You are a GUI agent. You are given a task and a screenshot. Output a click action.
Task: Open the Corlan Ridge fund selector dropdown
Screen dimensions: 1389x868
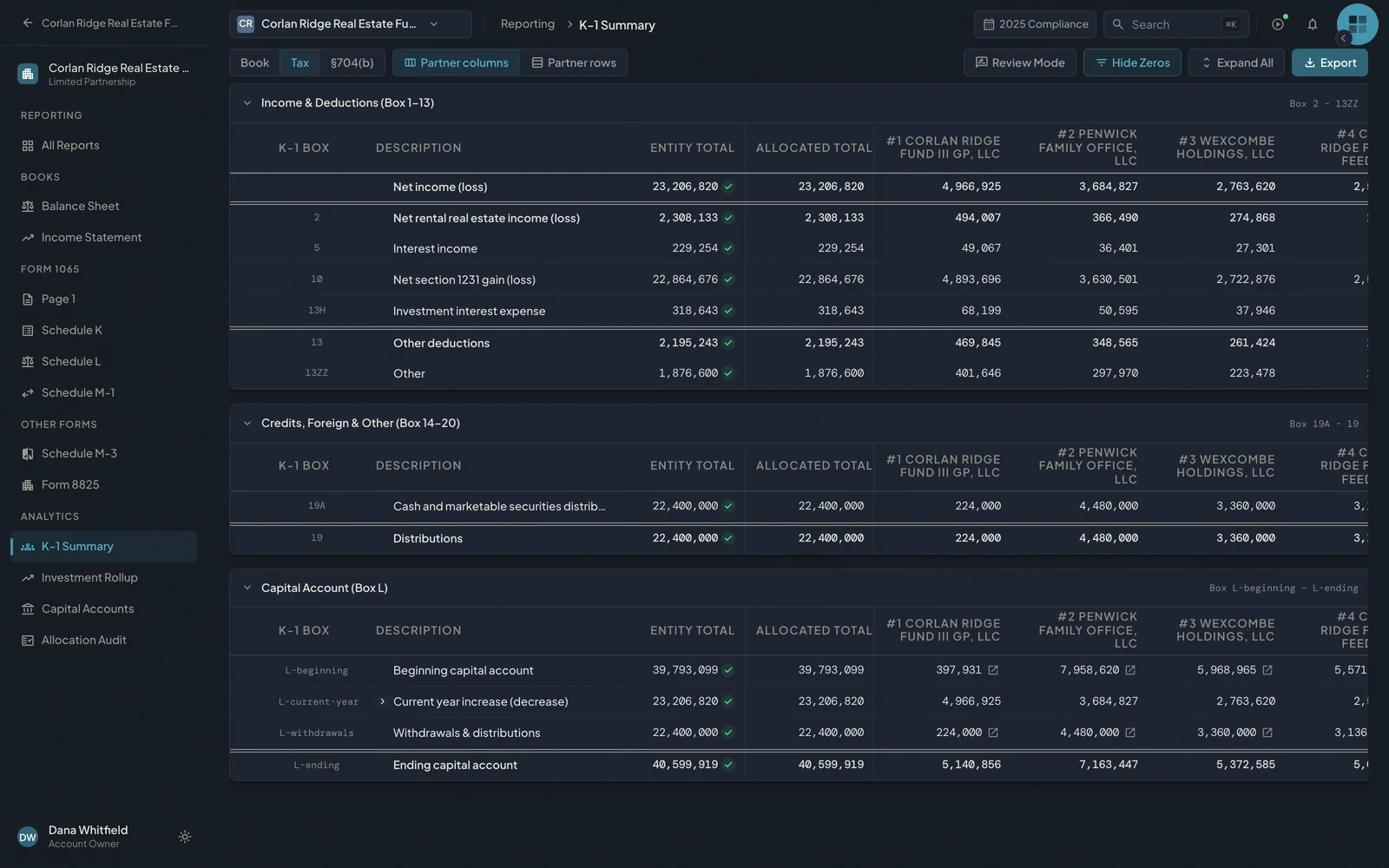(351, 24)
